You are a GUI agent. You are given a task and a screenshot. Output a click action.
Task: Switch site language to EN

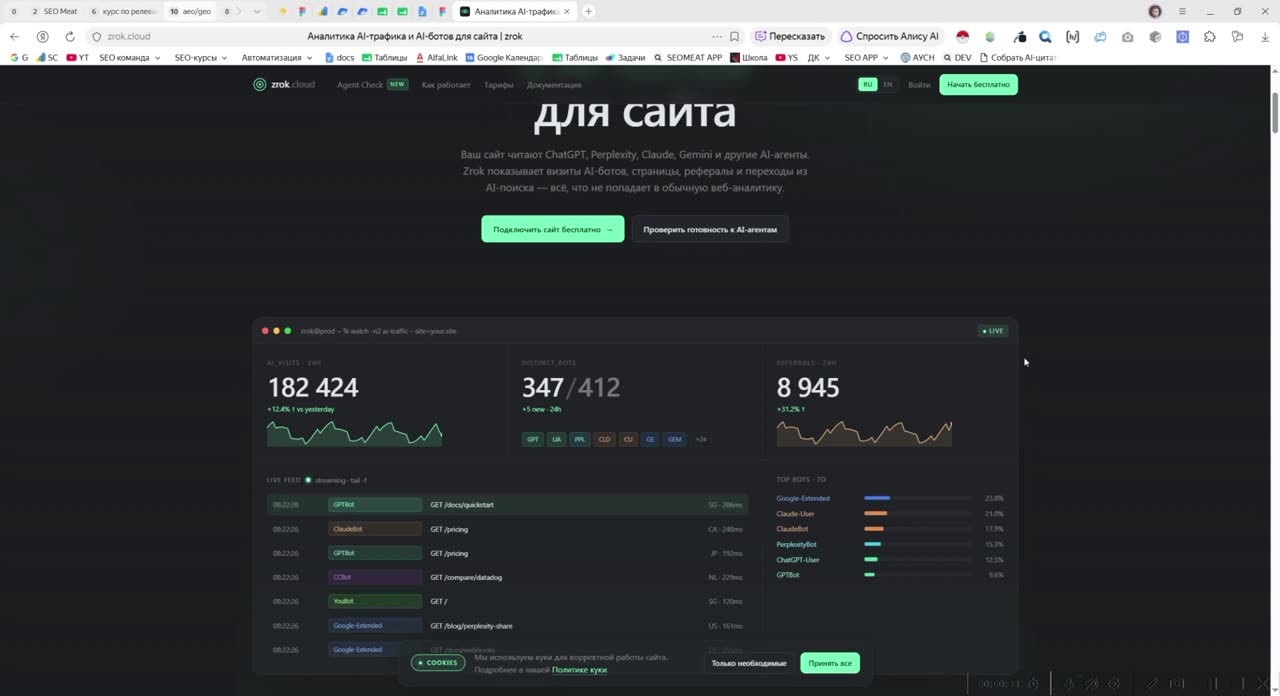tap(887, 85)
